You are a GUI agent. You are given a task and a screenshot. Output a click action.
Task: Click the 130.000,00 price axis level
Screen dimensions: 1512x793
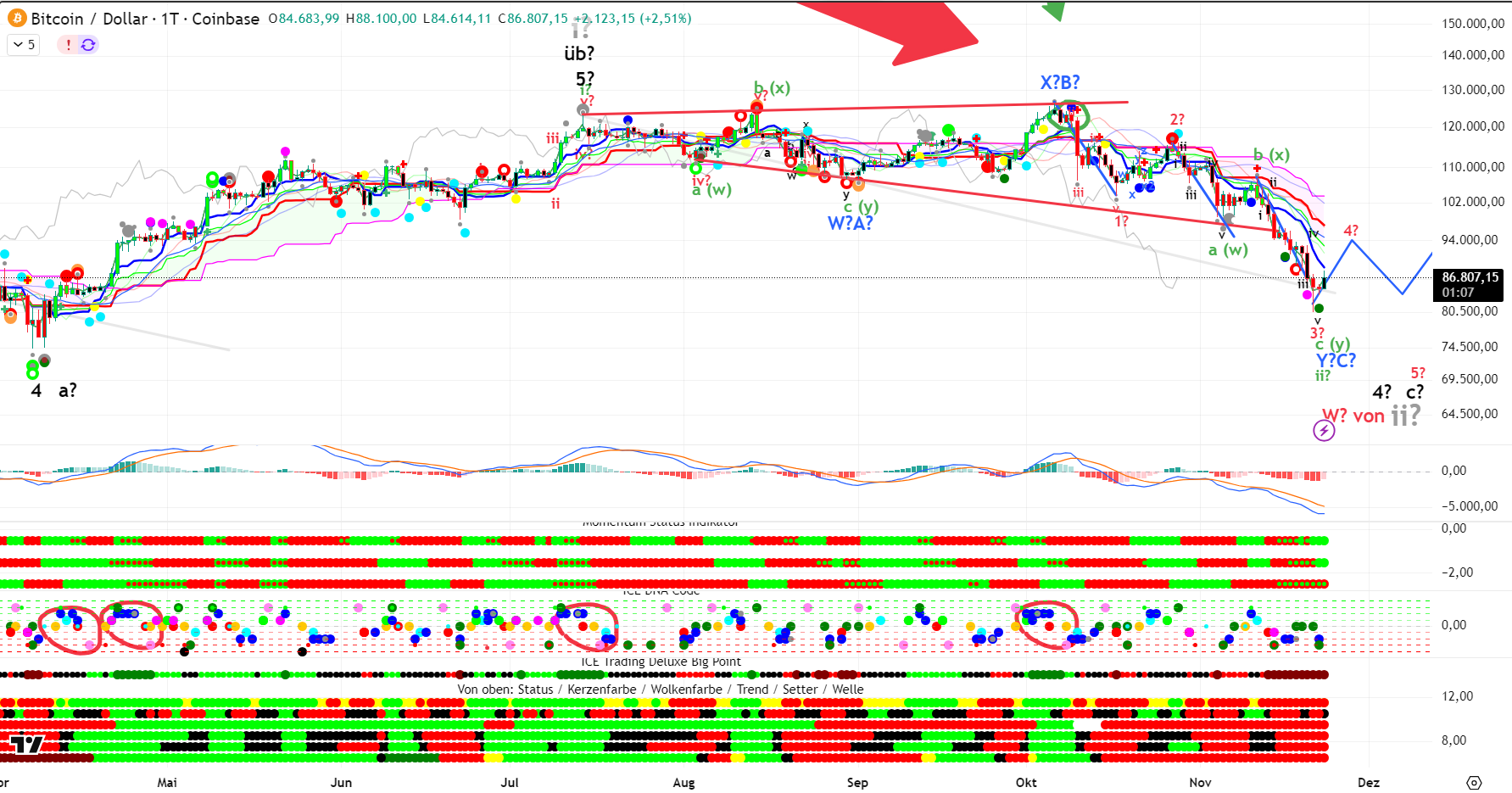pos(1473,90)
